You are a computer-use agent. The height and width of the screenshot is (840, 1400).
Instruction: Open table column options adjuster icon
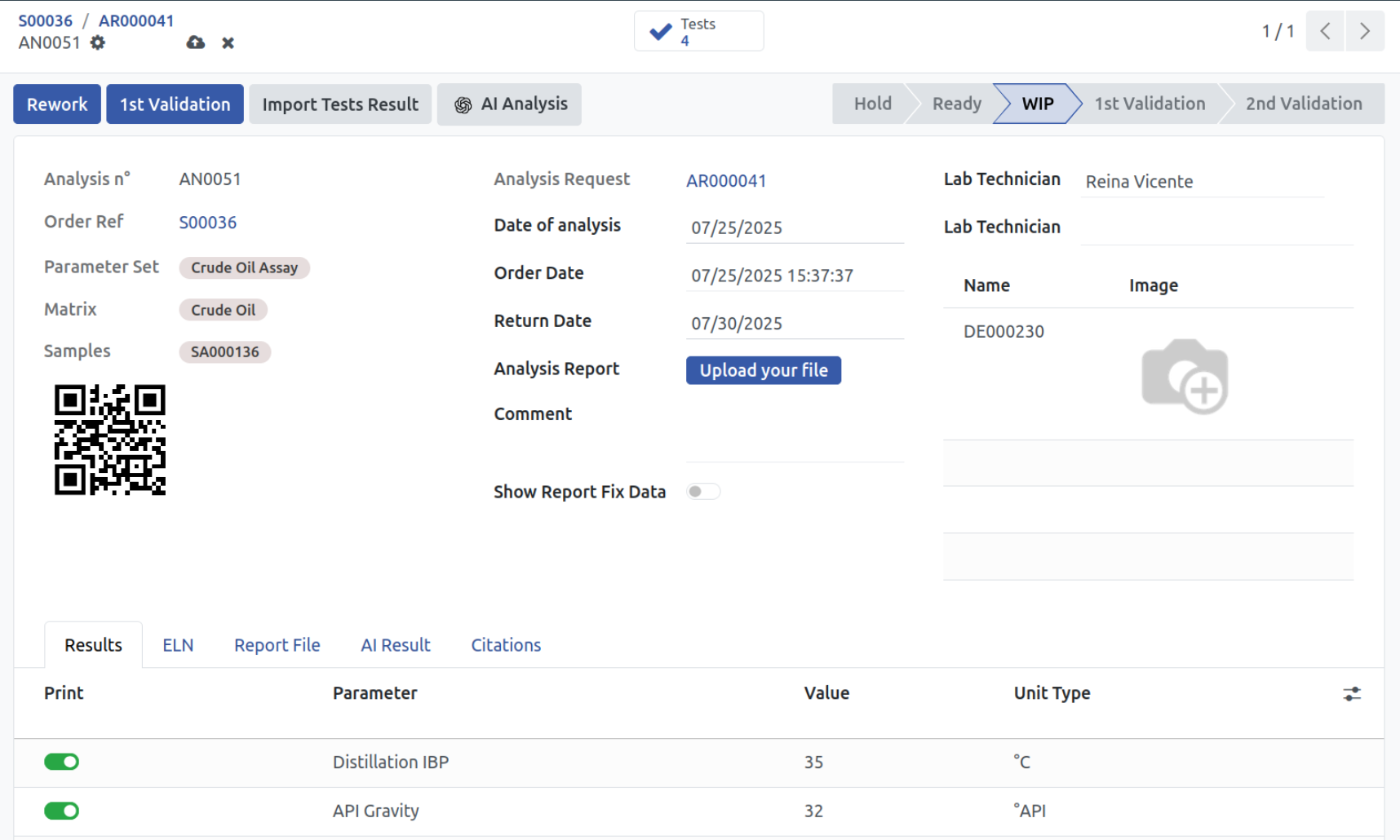tap(1352, 694)
